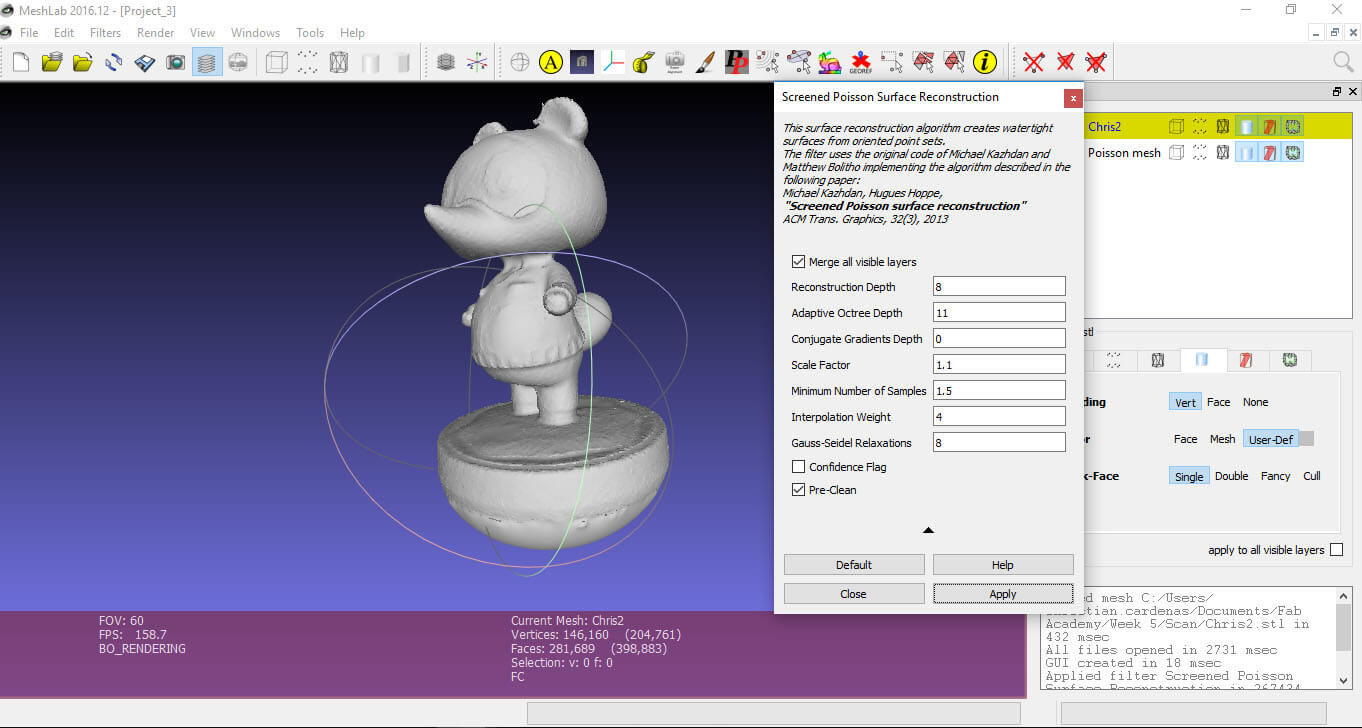Image resolution: width=1362 pixels, height=728 pixels.
Task: Activate the Z-painting brush tool
Action: pos(706,62)
